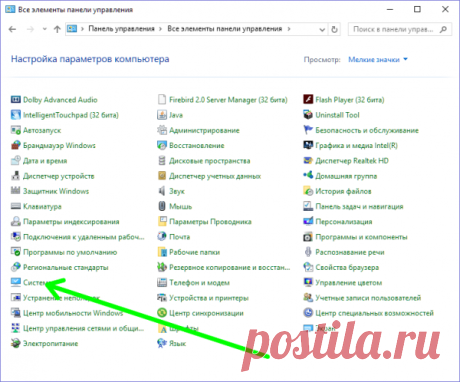460x382 pixels.
Task: Expand chevron after Все элементы панели управления
Action: click(x=289, y=29)
